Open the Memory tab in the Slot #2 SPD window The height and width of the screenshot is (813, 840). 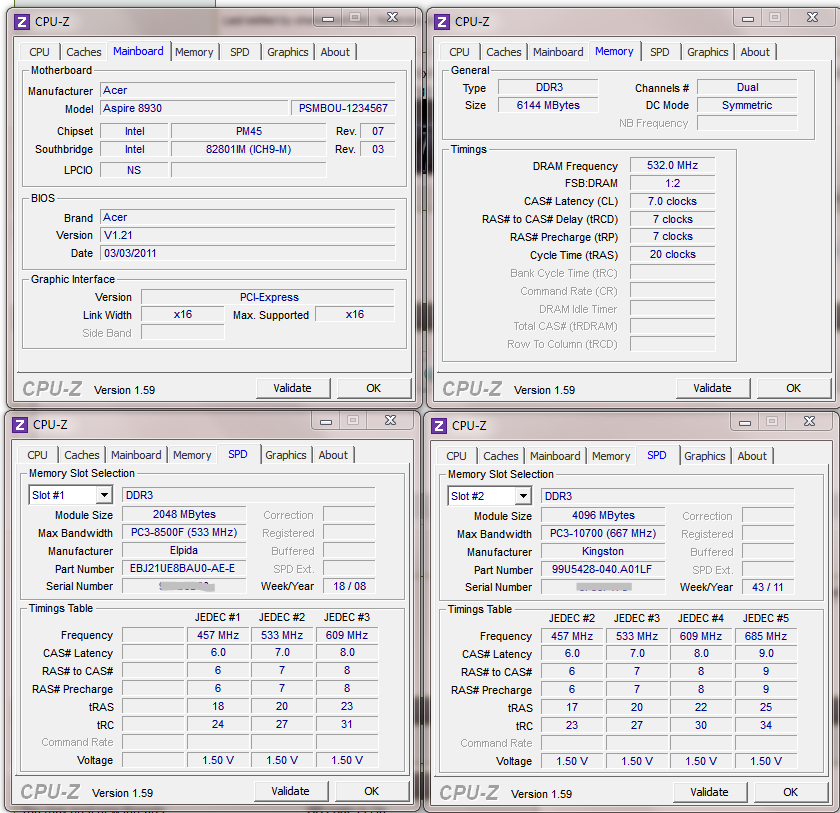[611, 456]
